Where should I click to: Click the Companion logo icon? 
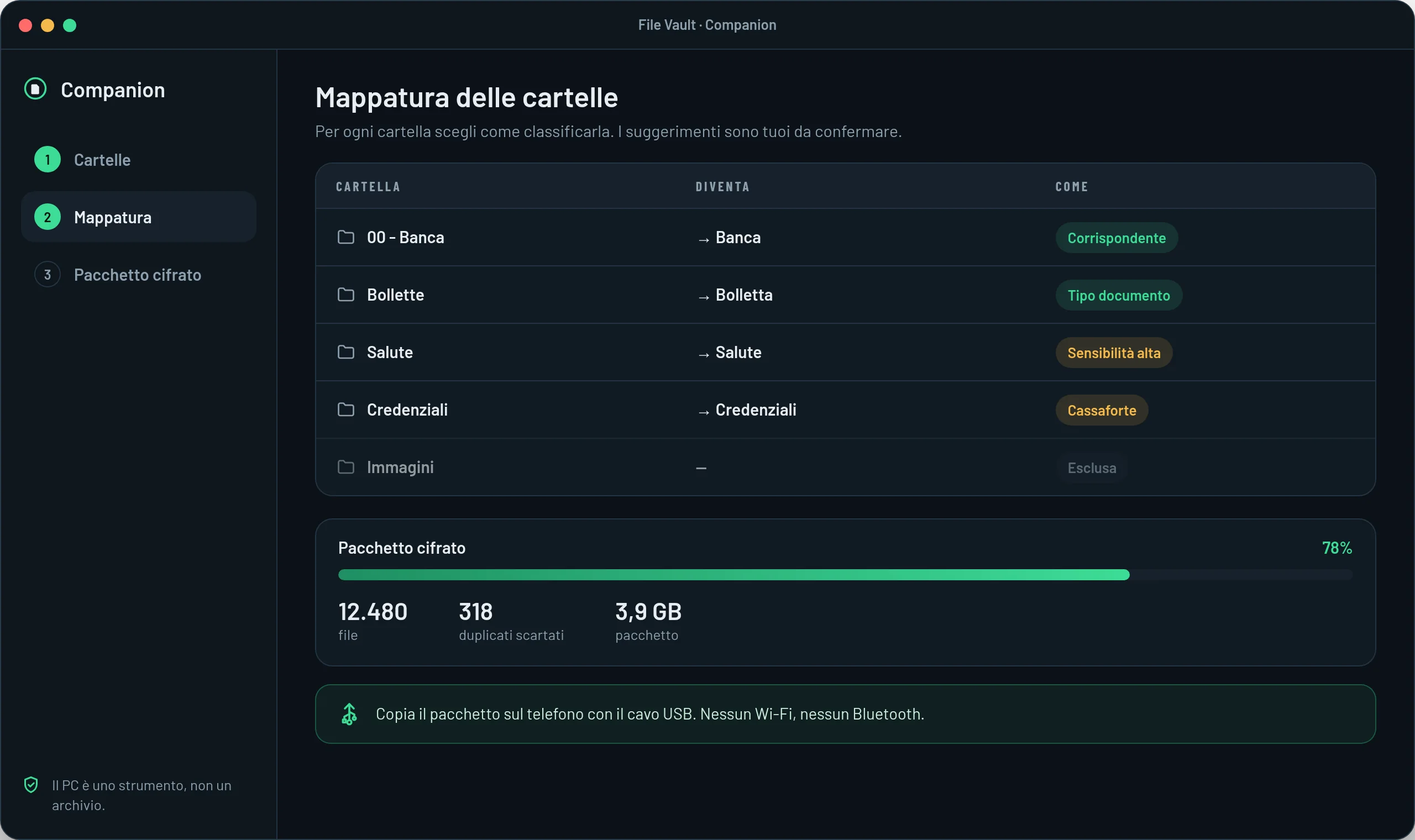(x=35, y=89)
